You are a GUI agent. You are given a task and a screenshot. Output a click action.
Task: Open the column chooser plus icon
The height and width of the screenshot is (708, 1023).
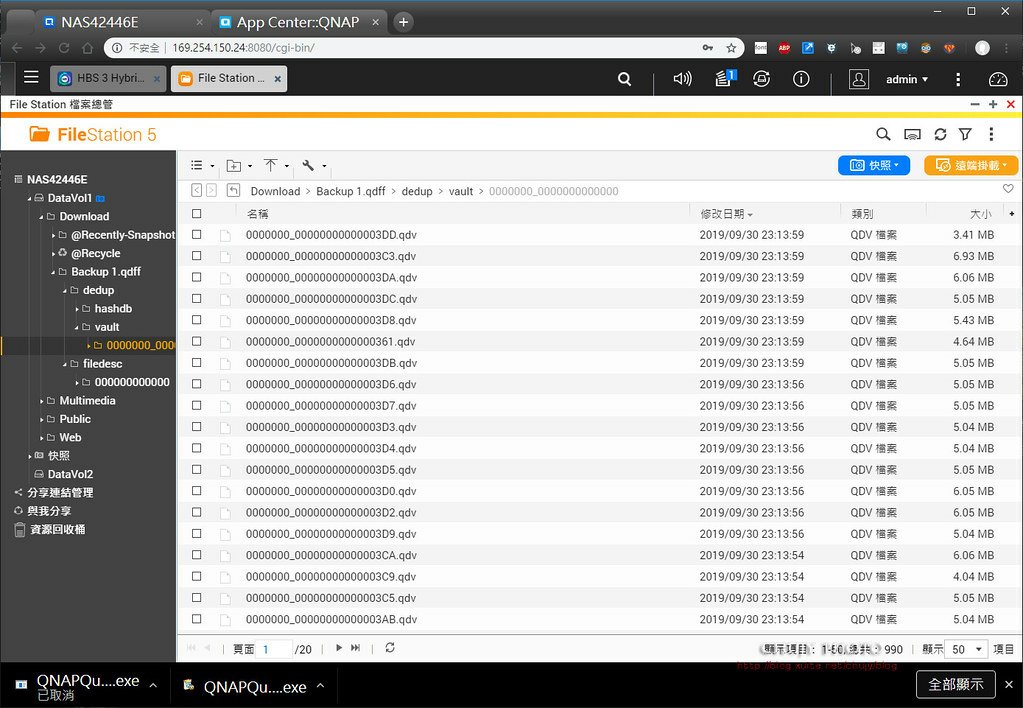pyautogui.click(x=1012, y=213)
